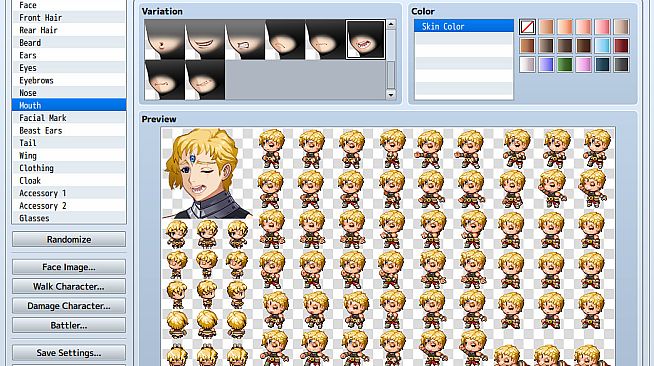This screenshot has width=654, height=366.
Task: Select the orange-brown color swatch
Action: (x=527, y=46)
